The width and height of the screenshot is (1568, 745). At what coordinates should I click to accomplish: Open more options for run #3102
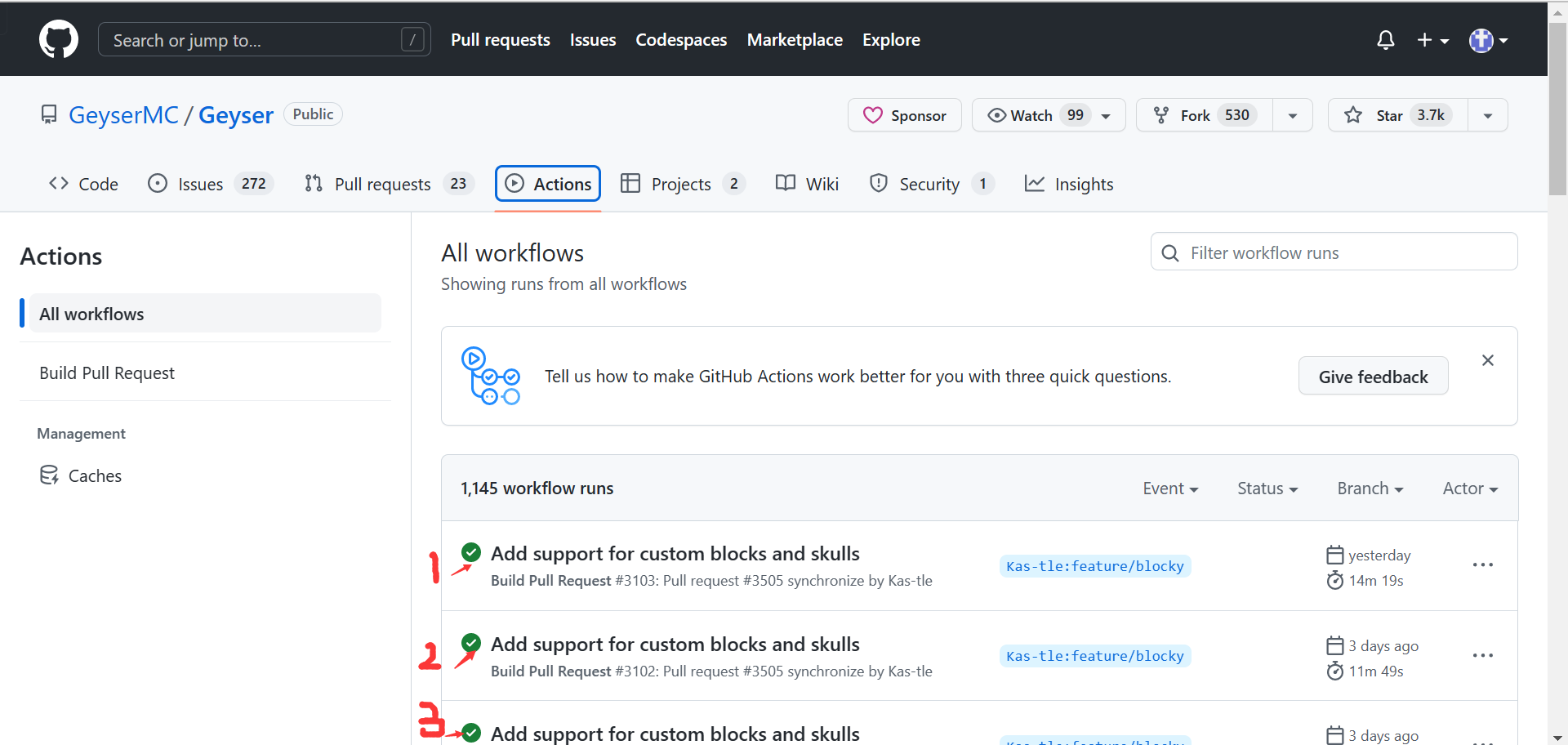pos(1483,656)
